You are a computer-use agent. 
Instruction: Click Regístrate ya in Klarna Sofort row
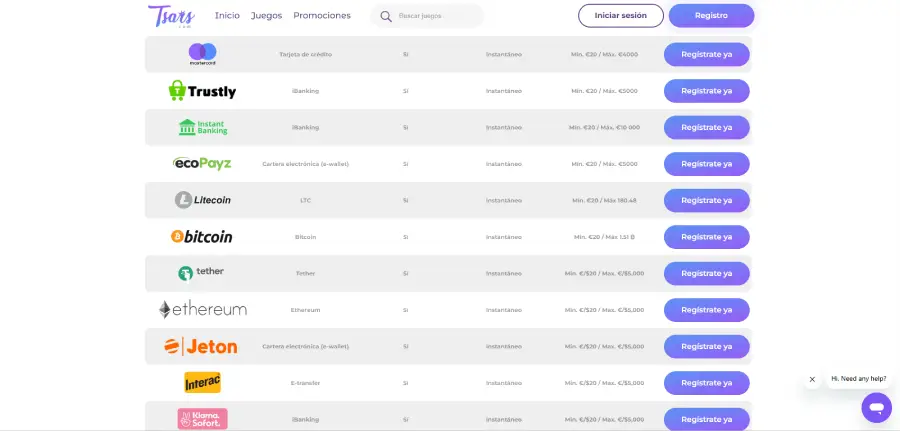[707, 420]
